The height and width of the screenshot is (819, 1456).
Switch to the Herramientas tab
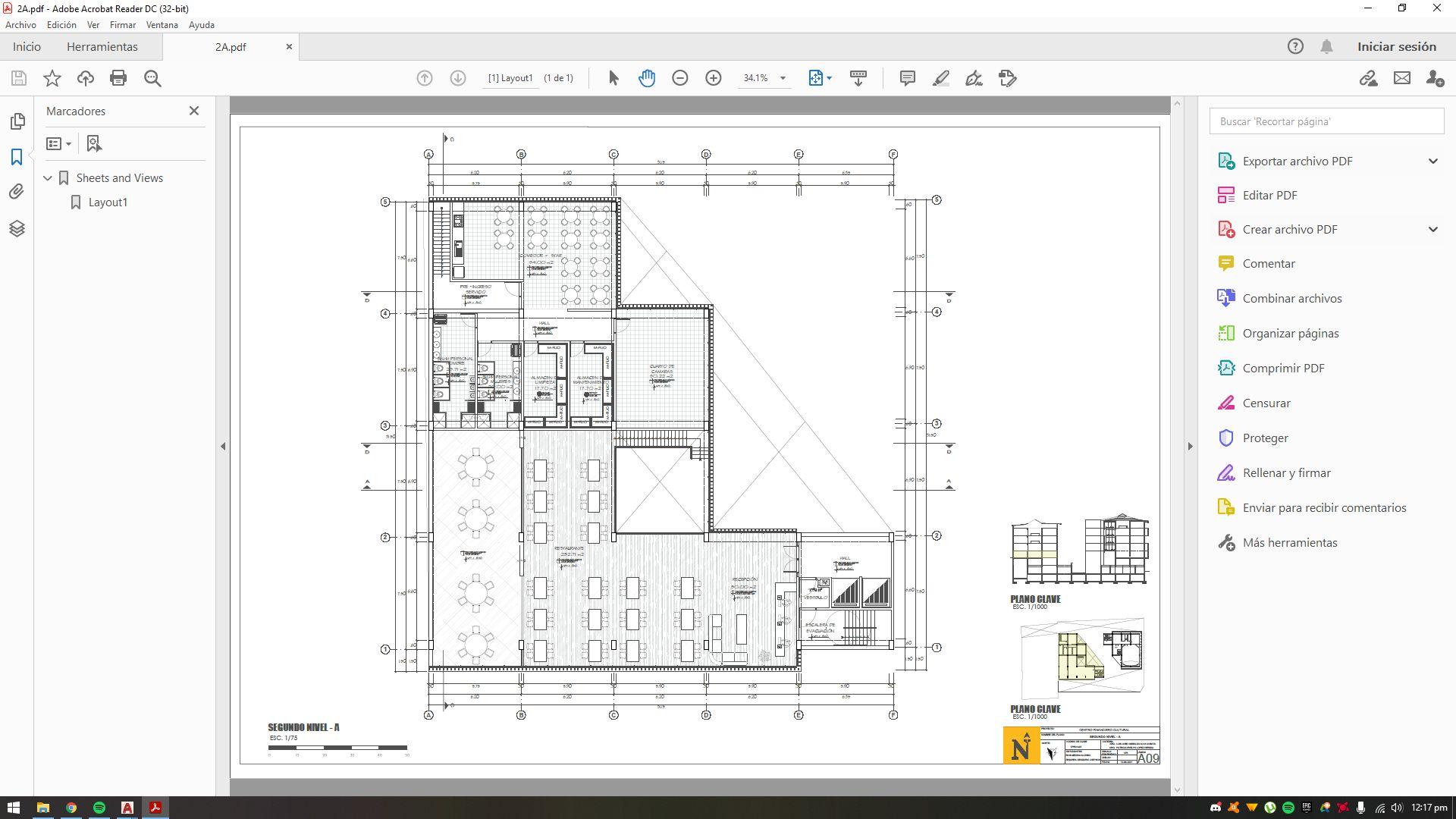tap(102, 47)
